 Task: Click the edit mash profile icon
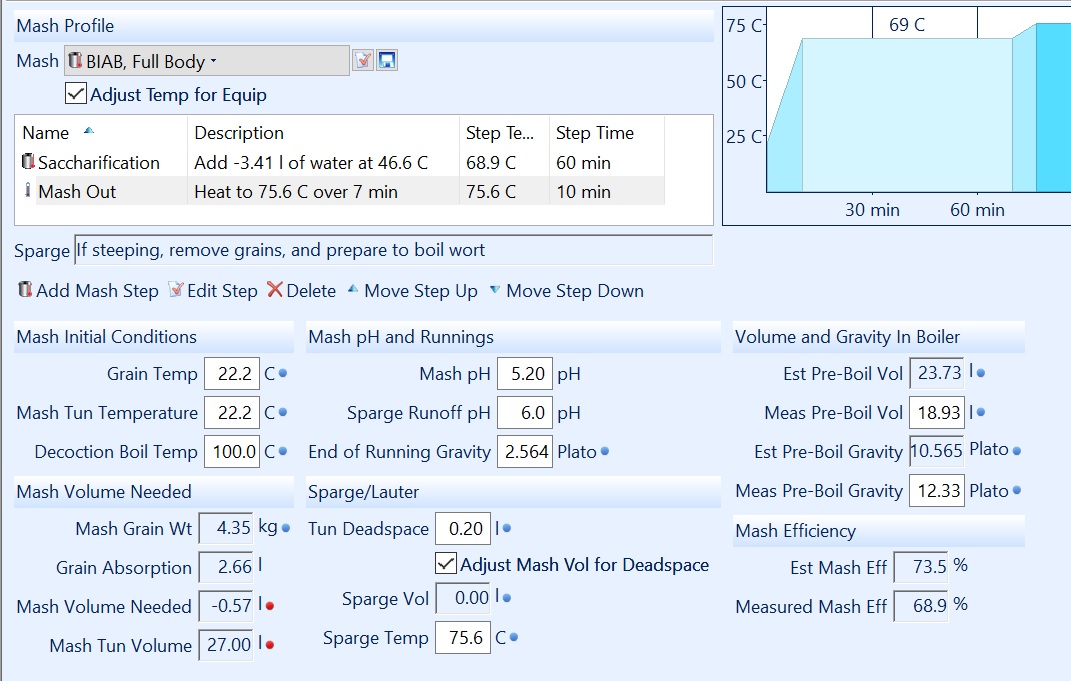tap(363, 61)
